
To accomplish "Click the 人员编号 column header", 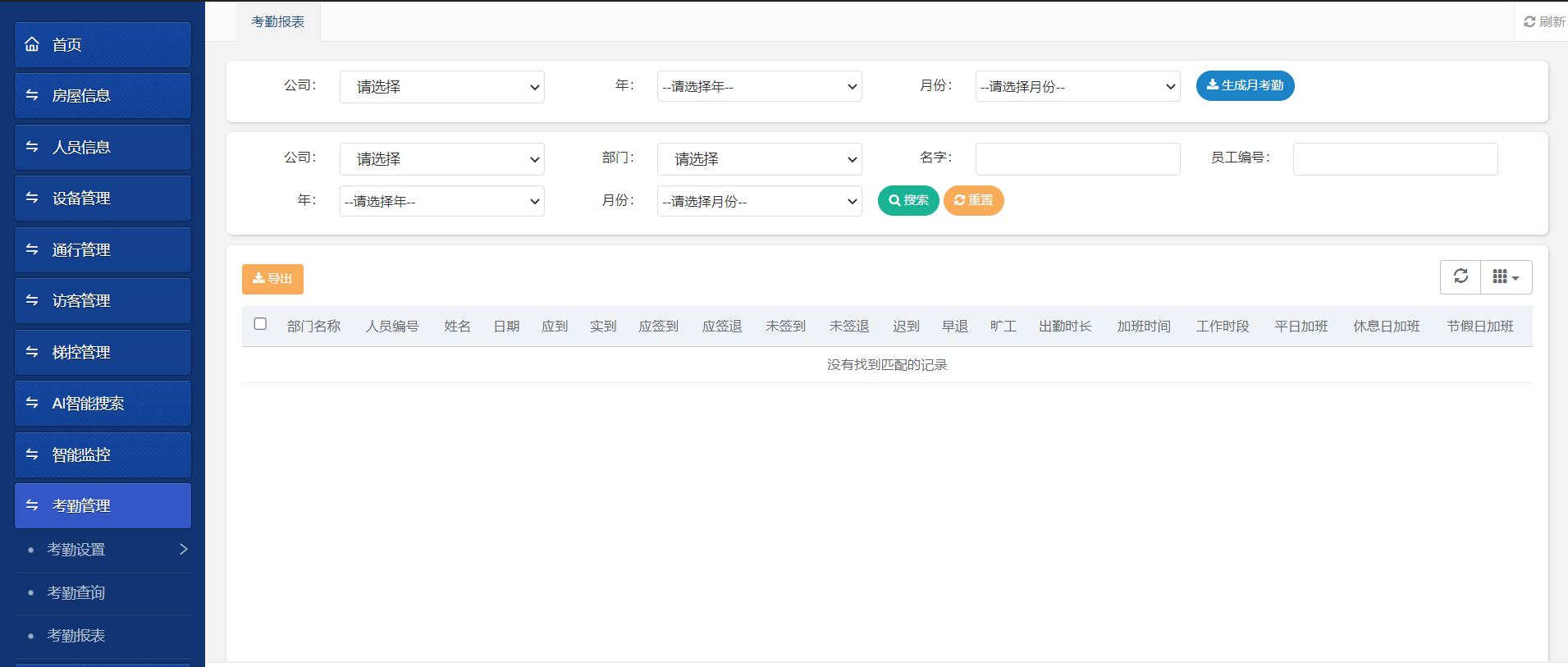I will [x=392, y=327].
